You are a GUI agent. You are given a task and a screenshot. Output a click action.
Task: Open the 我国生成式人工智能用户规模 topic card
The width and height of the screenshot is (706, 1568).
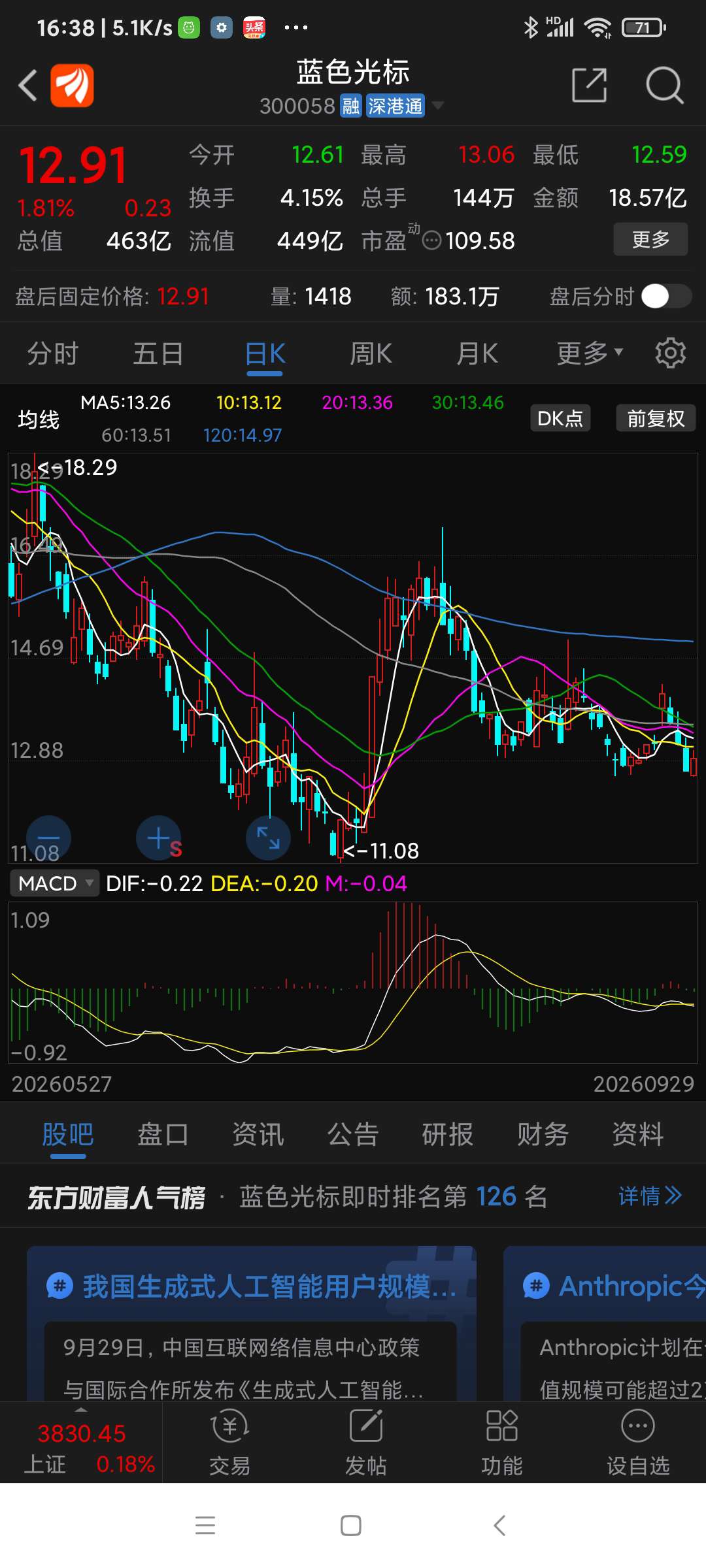pos(252,1323)
